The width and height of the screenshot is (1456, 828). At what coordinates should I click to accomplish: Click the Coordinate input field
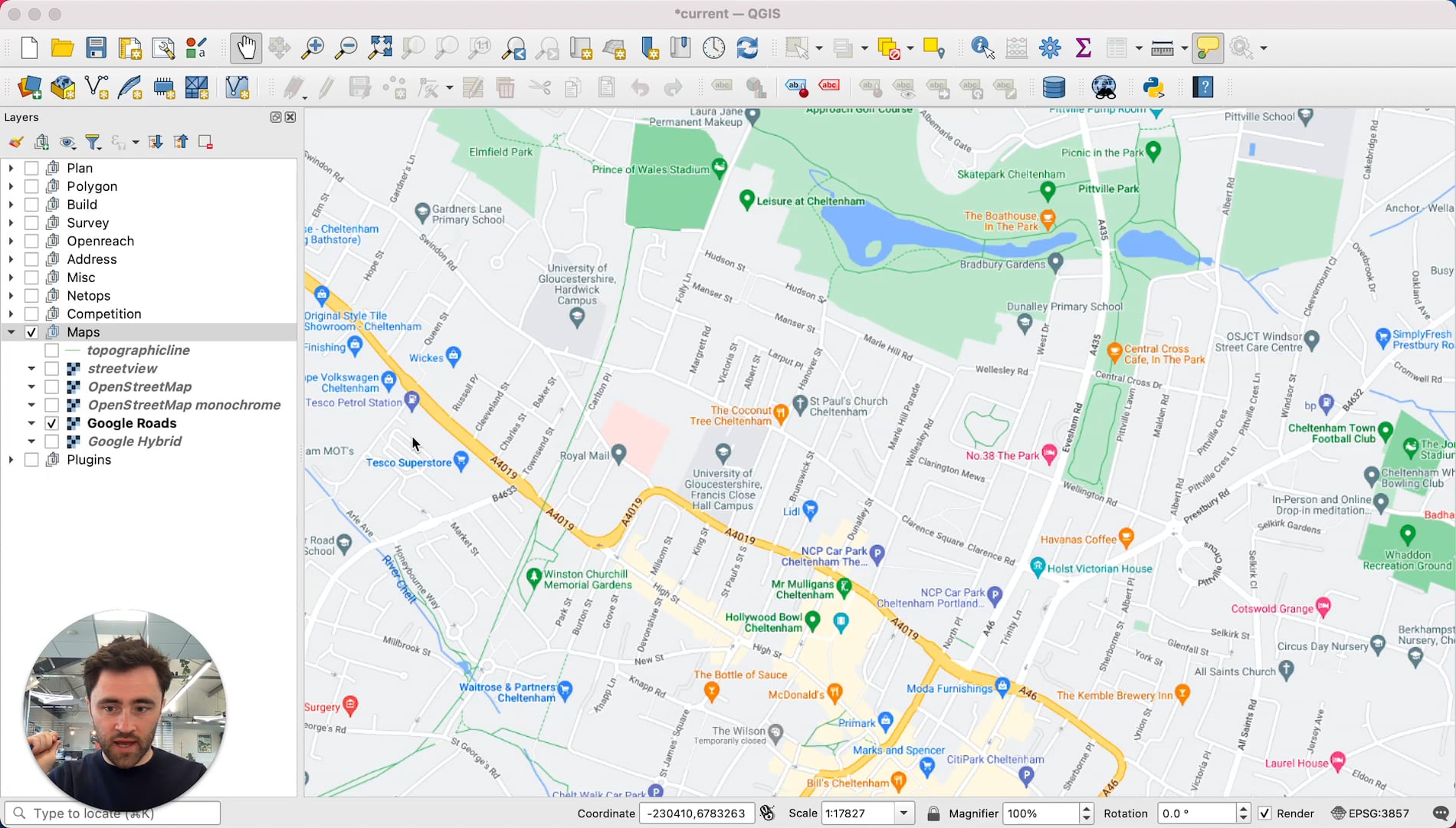pos(697,813)
